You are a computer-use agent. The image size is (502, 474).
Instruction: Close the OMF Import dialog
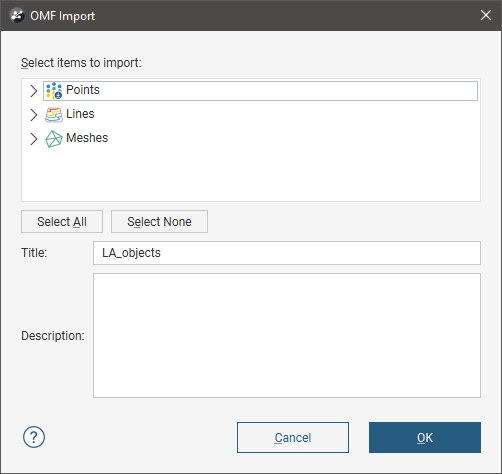tap(486, 15)
